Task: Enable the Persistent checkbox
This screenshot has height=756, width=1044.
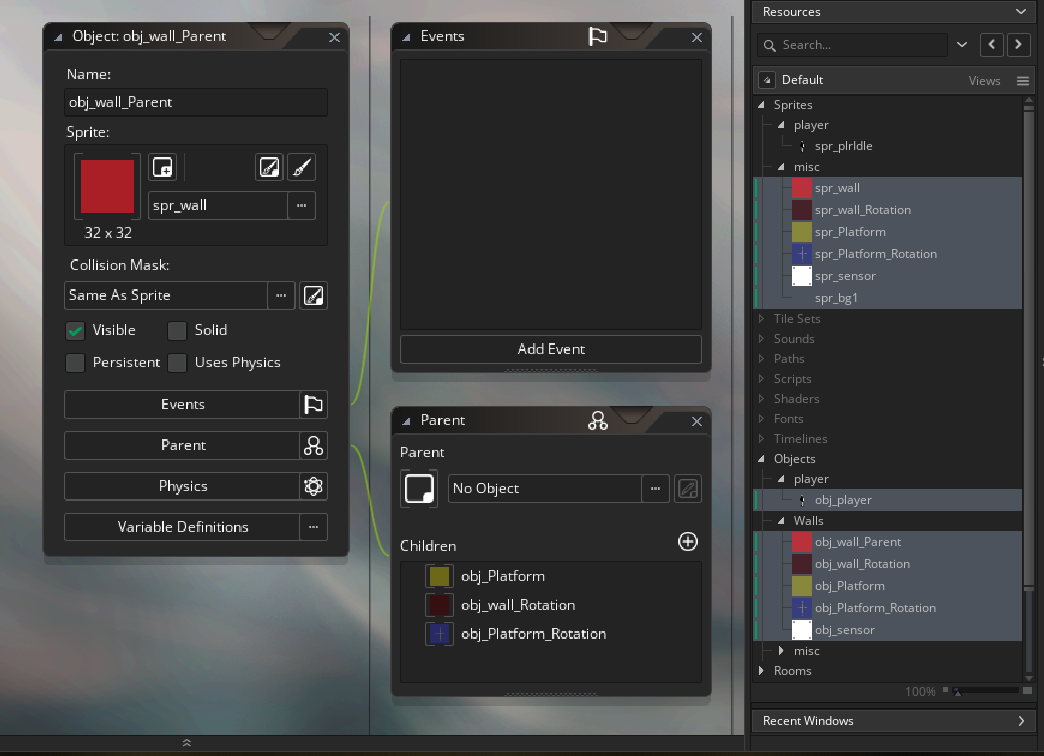Action: (75, 362)
